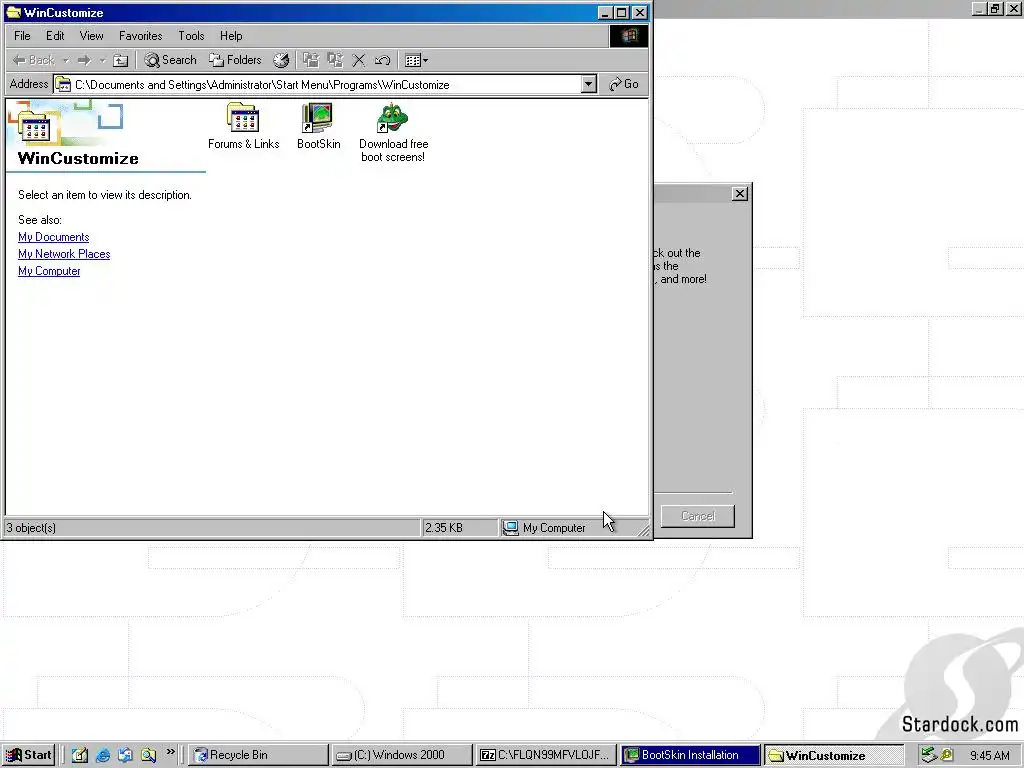Image resolution: width=1024 pixels, height=768 pixels.
Task: Follow the My Computer link
Action: [49, 271]
